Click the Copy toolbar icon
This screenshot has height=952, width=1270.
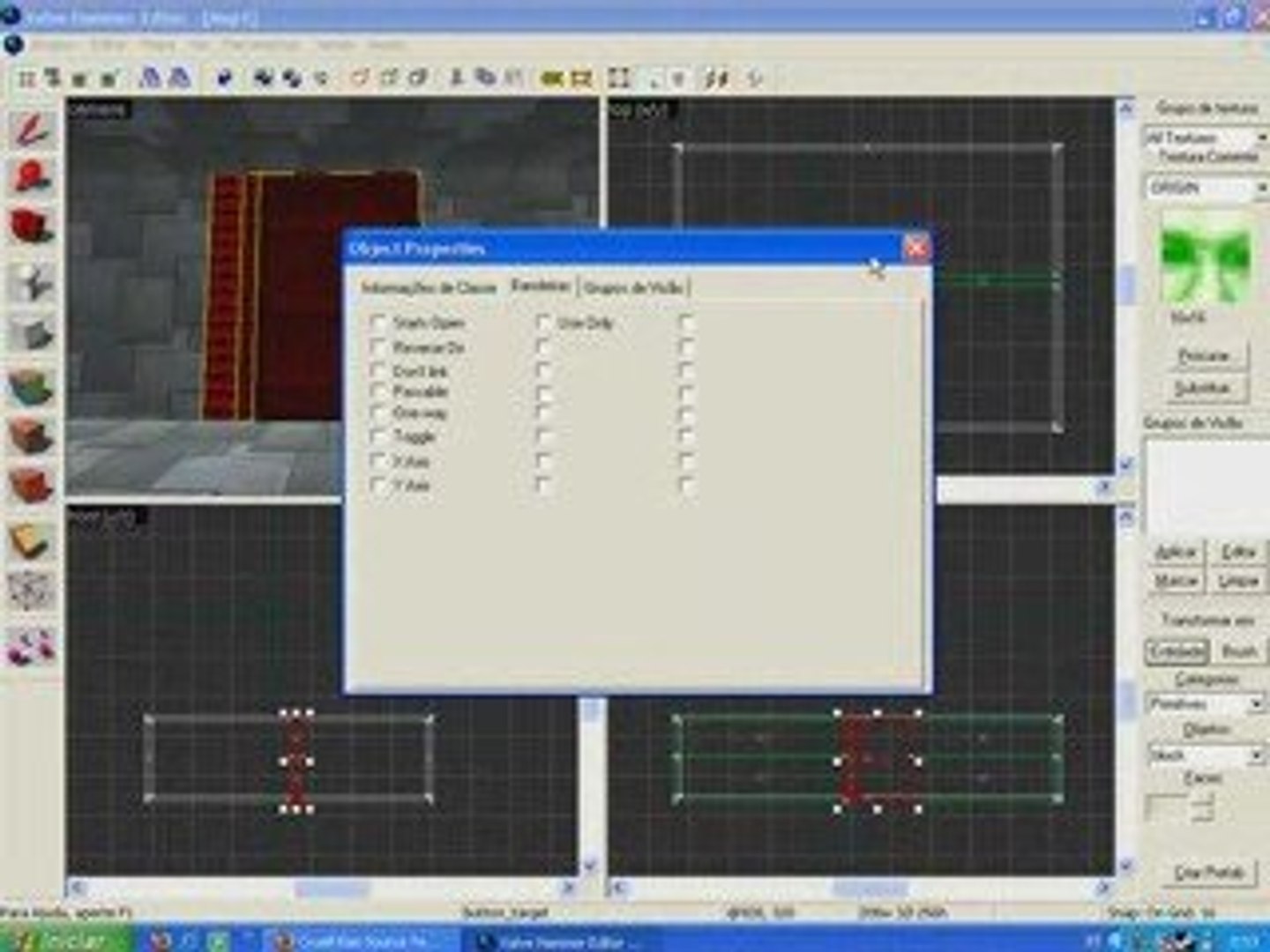point(485,78)
